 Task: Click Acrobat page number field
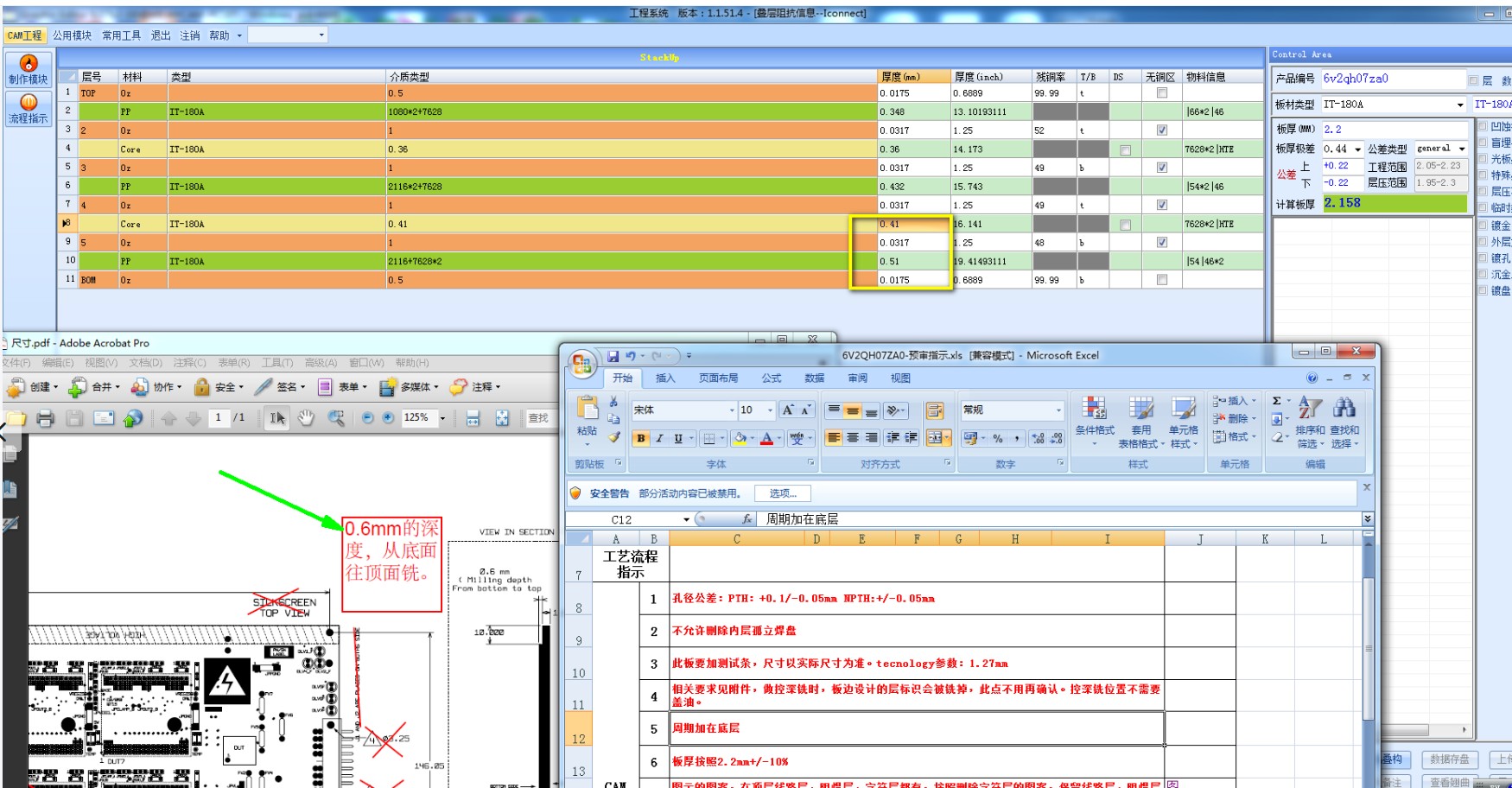coord(219,418)
